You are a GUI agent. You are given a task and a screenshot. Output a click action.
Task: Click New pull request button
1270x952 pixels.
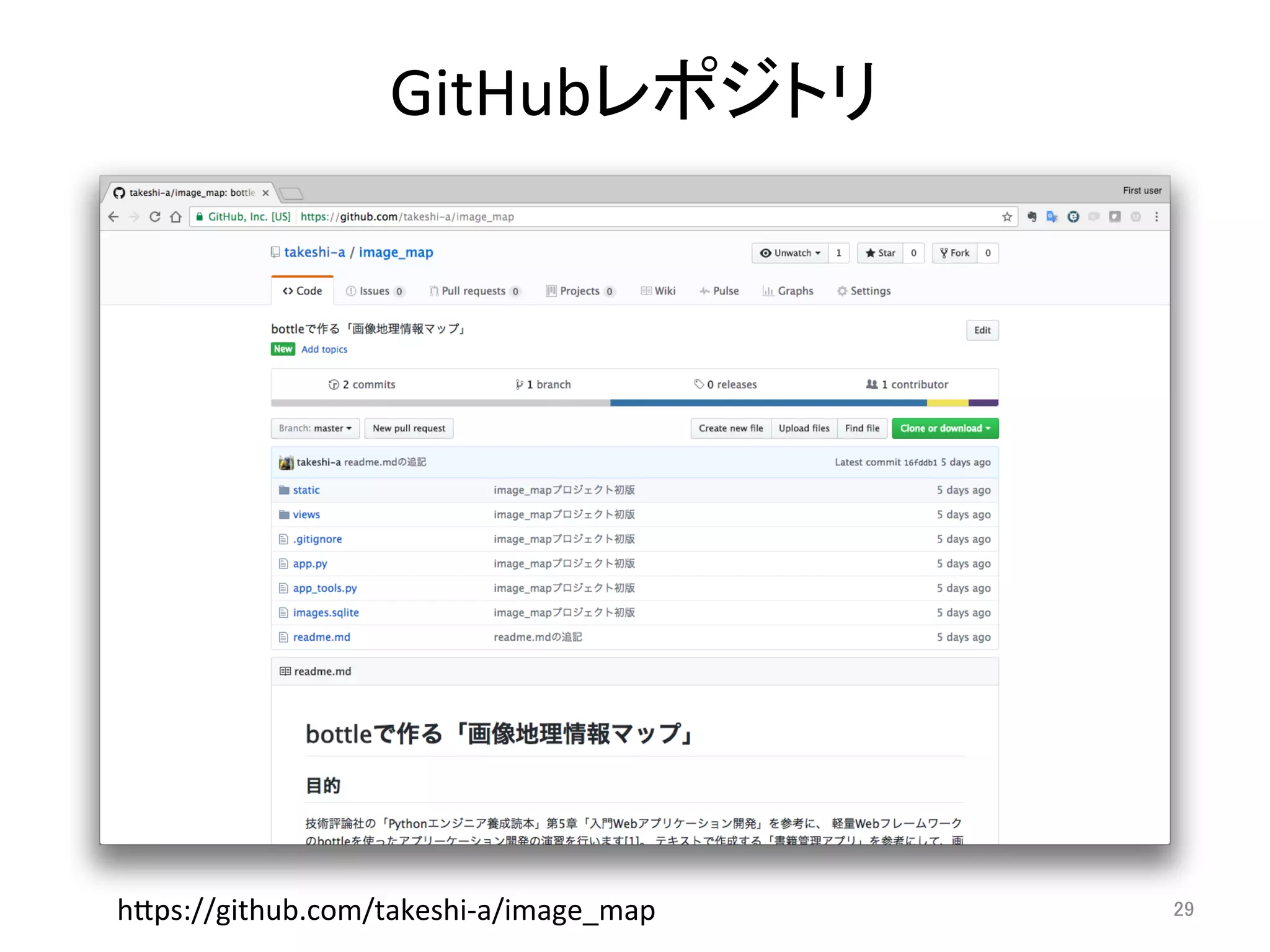point(409,428)
